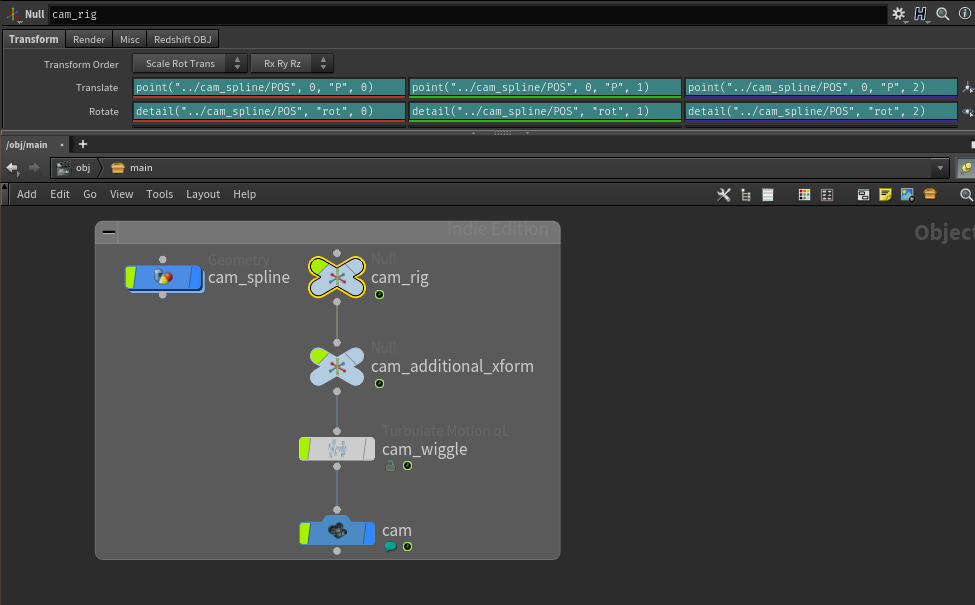975x605 pixels.
Task: Switch to the Redshift OBJ tab
Action: pyautogui.click(x=183, y=39)
